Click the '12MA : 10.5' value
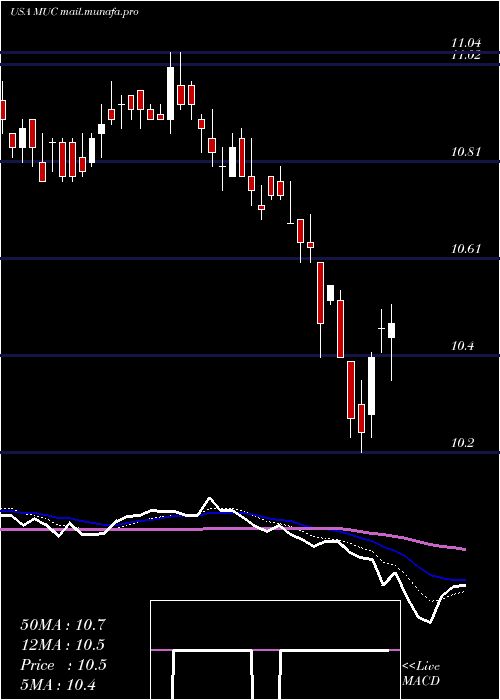This screenshot has width=500, height=700. [x=63, y=645]
